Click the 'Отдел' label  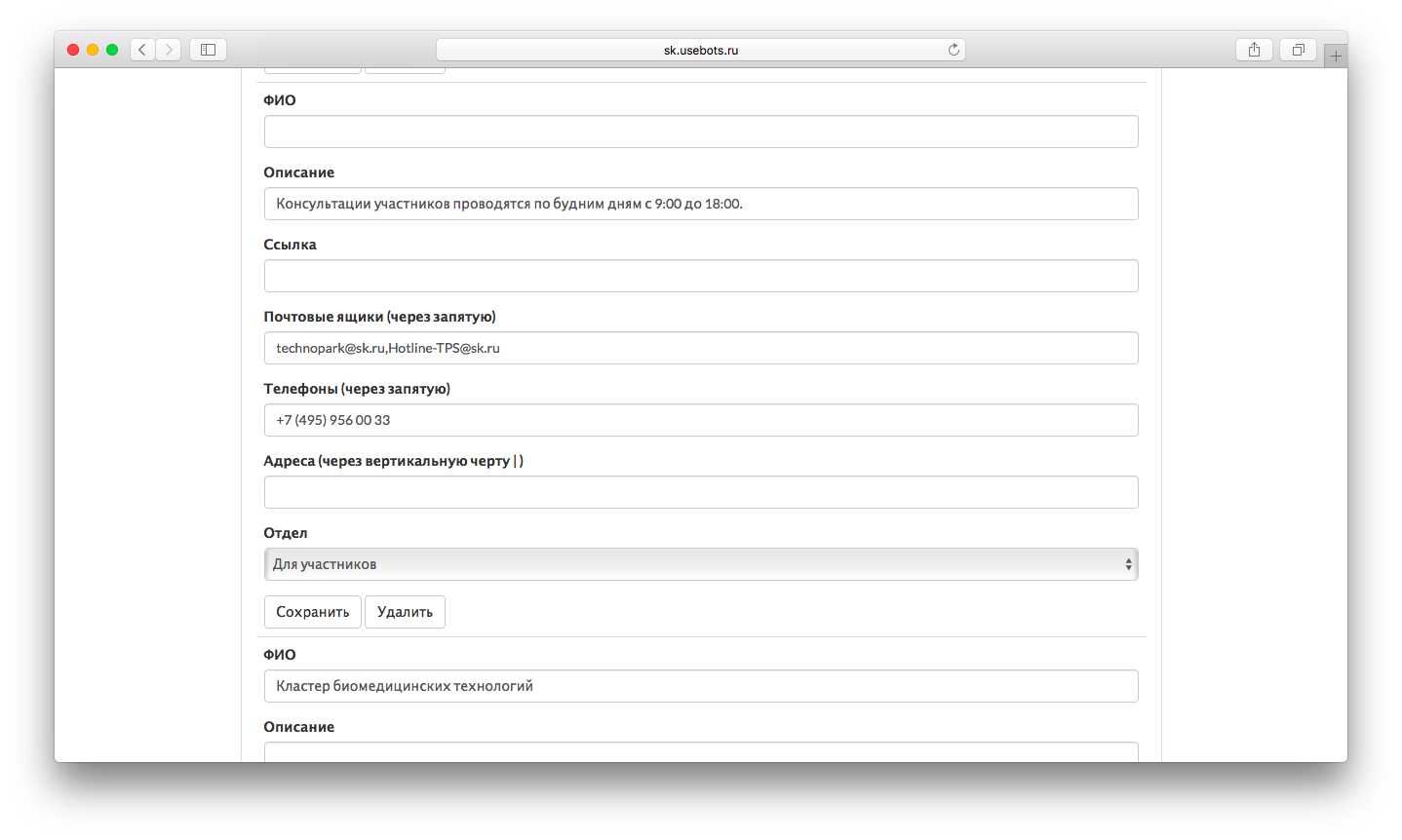[x=286, y=533]
